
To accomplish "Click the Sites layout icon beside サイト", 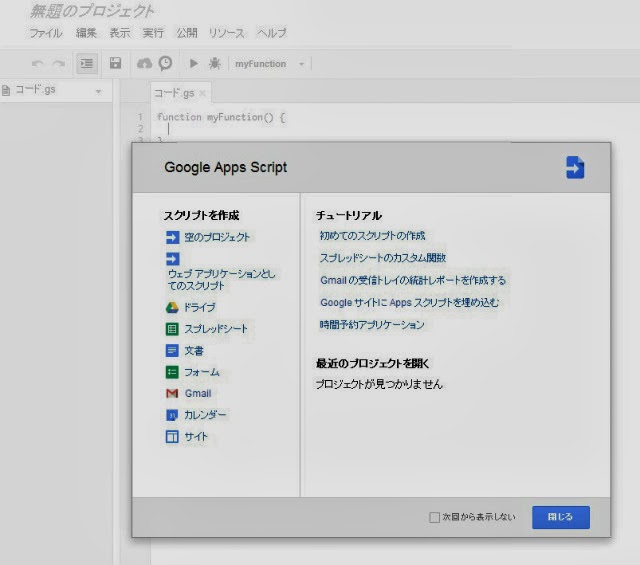I will click(x=172, y=436).
